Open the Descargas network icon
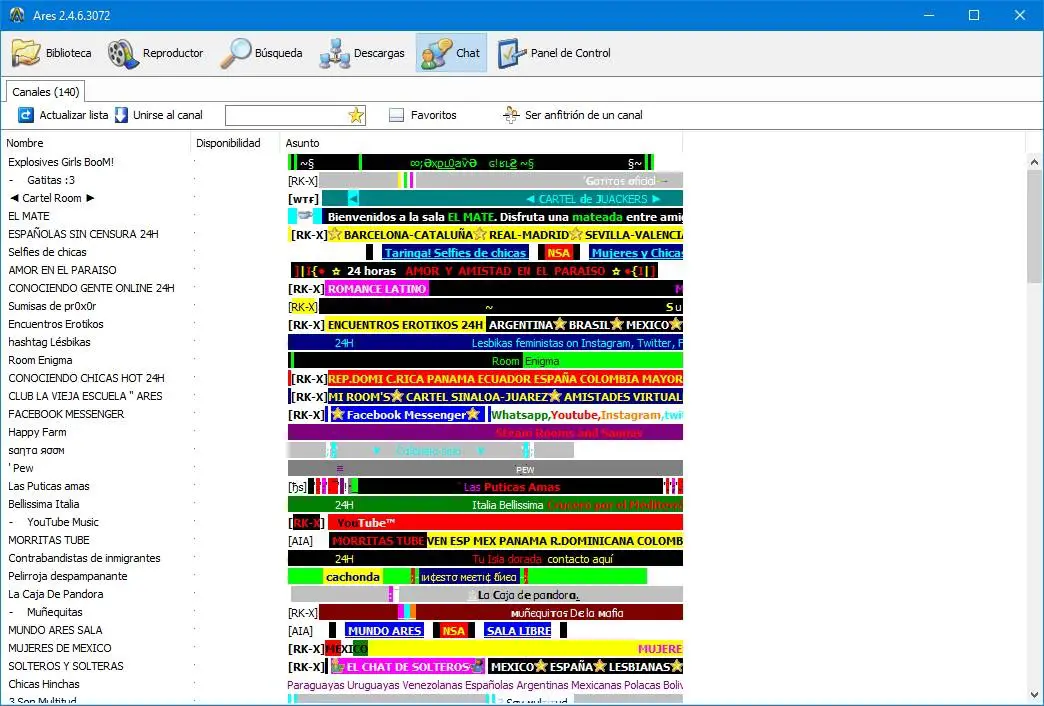 pos(335,53)
